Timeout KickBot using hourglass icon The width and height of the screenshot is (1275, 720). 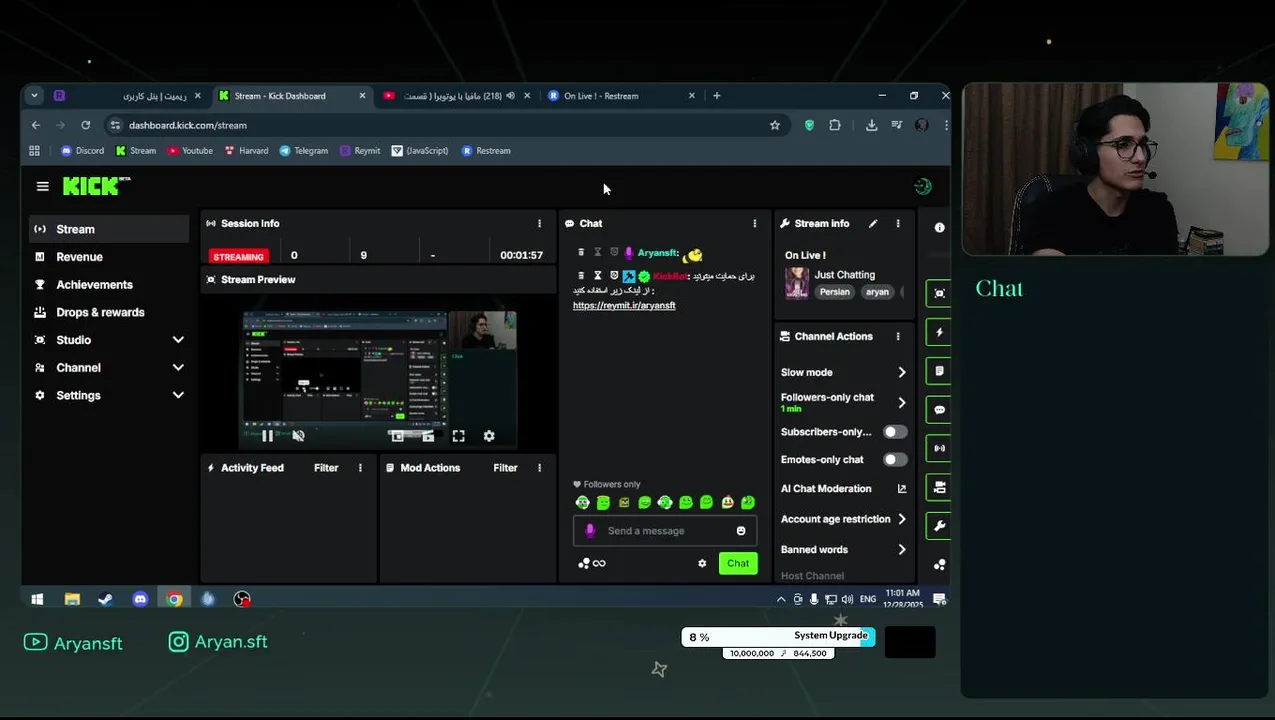(x=598, y=276)
